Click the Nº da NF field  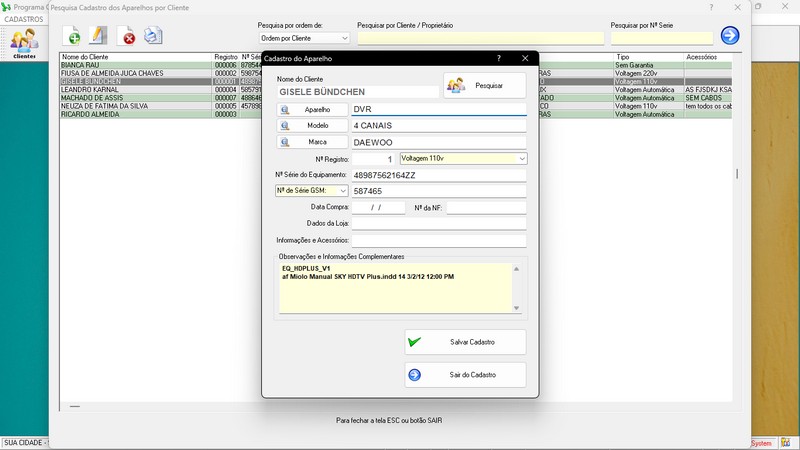click(486, 207)
